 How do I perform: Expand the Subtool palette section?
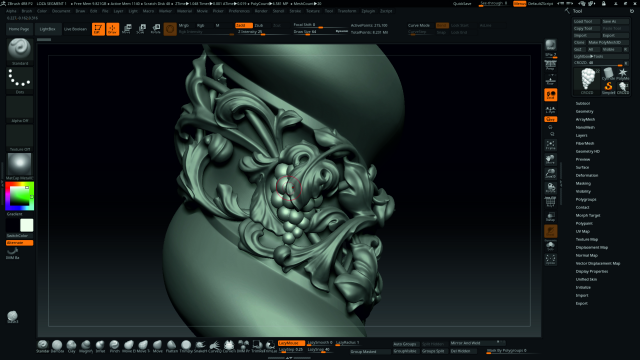583,104
